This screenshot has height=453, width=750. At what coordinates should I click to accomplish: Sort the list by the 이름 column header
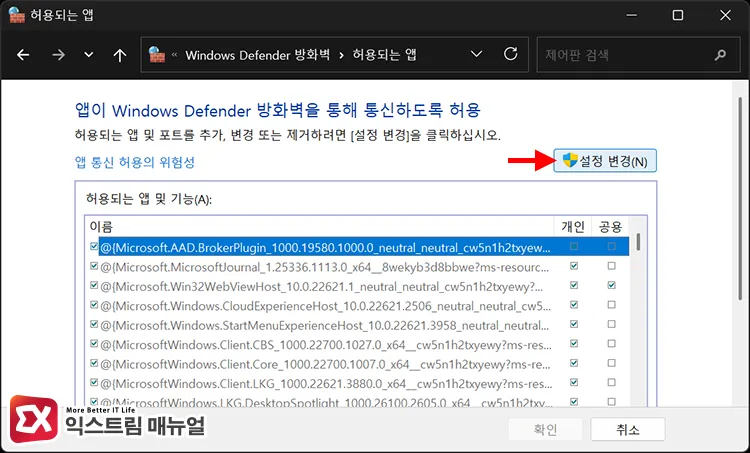(319, 227)
